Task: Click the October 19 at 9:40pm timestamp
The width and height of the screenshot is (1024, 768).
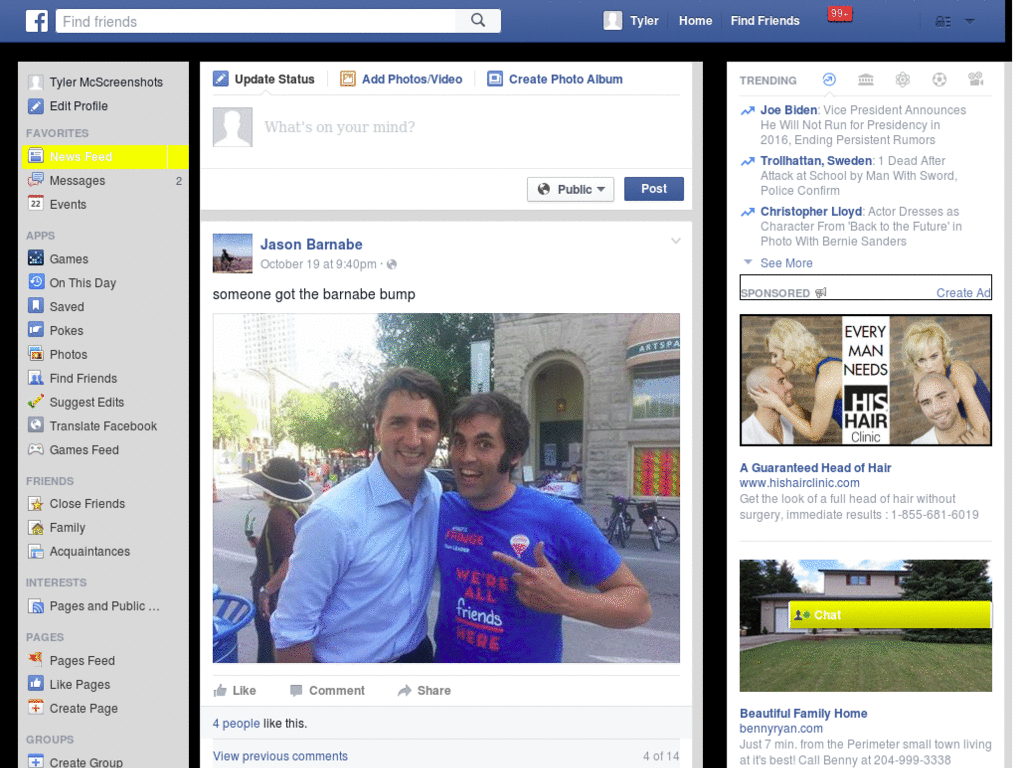Action: (x=318, y=264)
